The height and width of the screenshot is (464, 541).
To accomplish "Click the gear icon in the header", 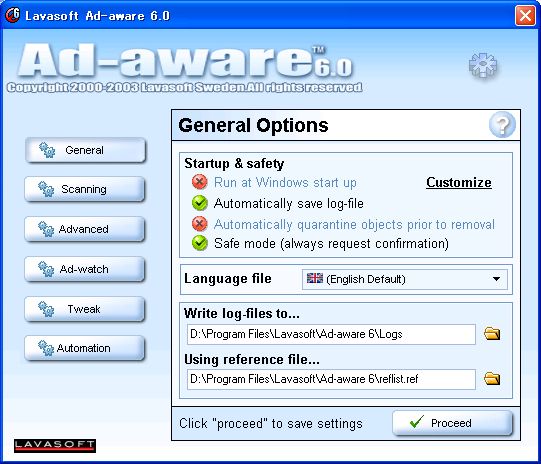I will click(483, 65).
